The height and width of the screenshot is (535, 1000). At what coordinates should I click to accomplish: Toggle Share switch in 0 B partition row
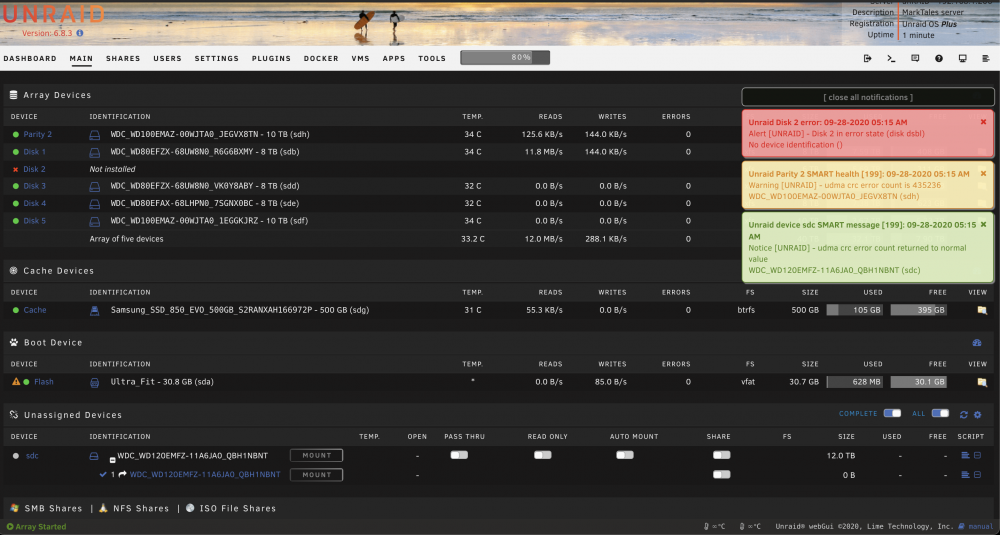[x=721, y=474]
